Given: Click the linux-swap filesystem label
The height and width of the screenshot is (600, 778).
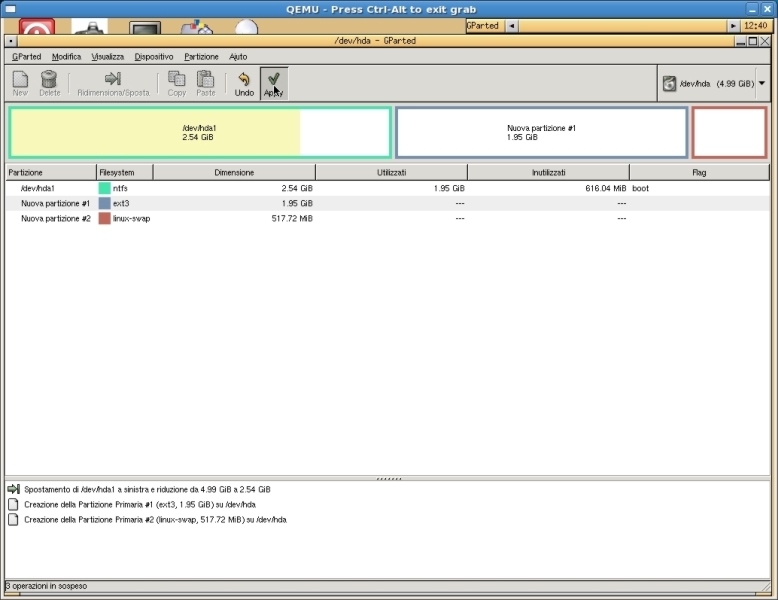Looking at the screenshot, I should coord(131,218).
